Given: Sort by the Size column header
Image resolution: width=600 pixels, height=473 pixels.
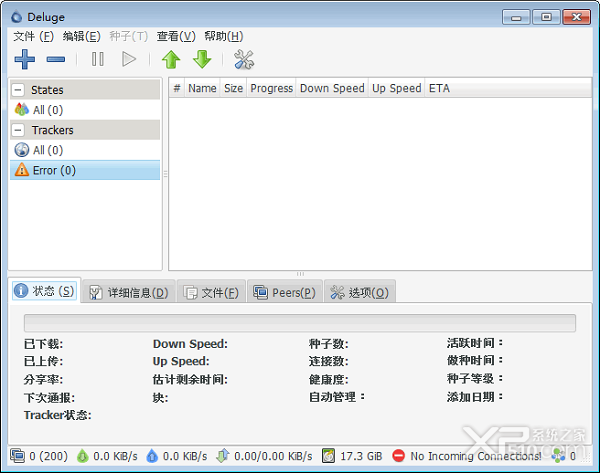Looking at the screenshot, I should tap(233, 88).
